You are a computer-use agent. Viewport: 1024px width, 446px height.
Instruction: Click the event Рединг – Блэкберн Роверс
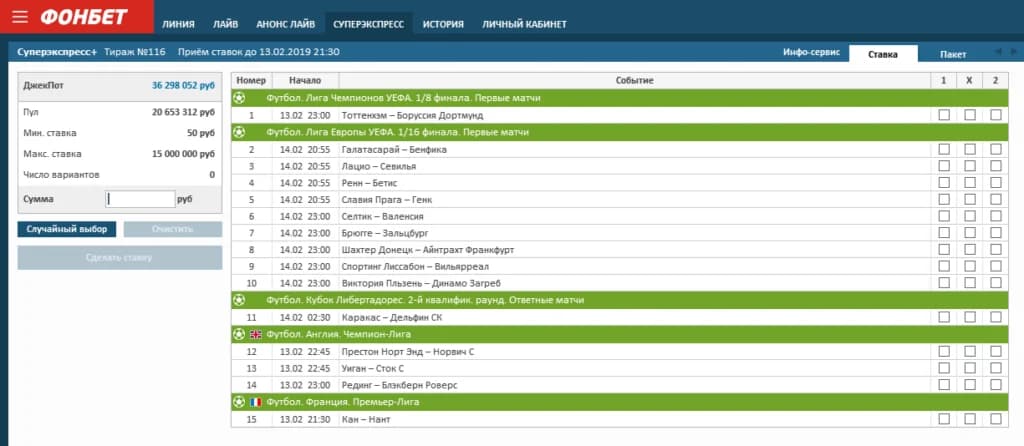pos(399,385)
